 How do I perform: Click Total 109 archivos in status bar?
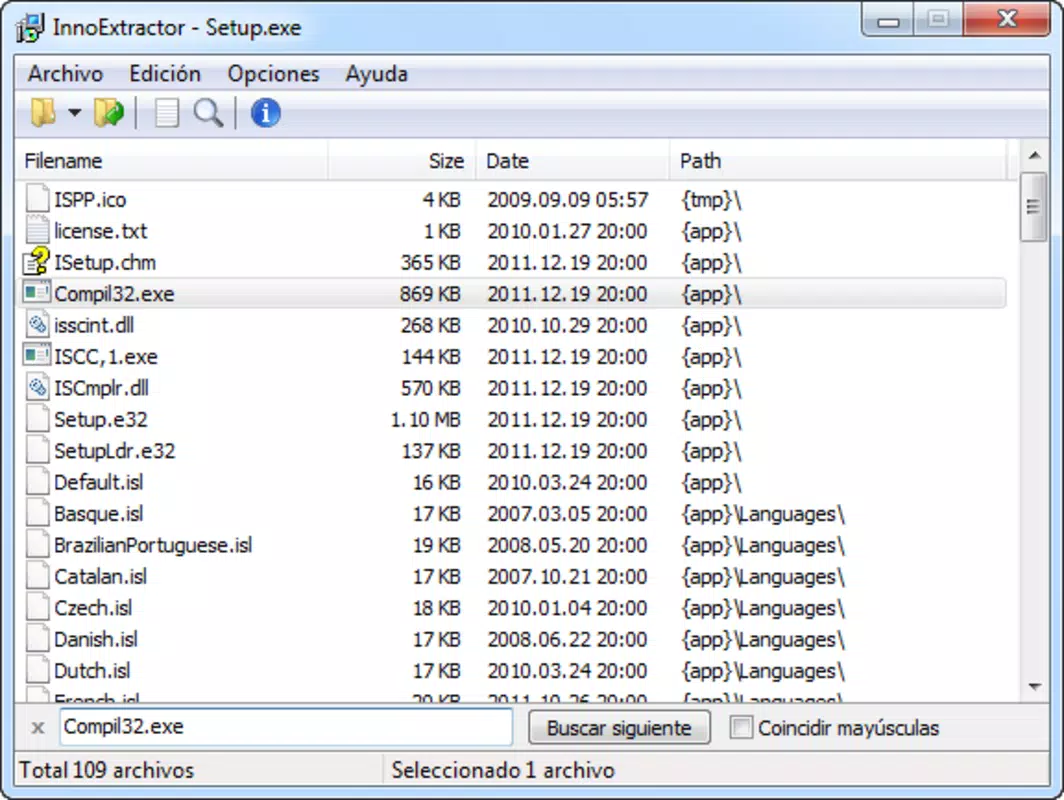click(107, 770)
